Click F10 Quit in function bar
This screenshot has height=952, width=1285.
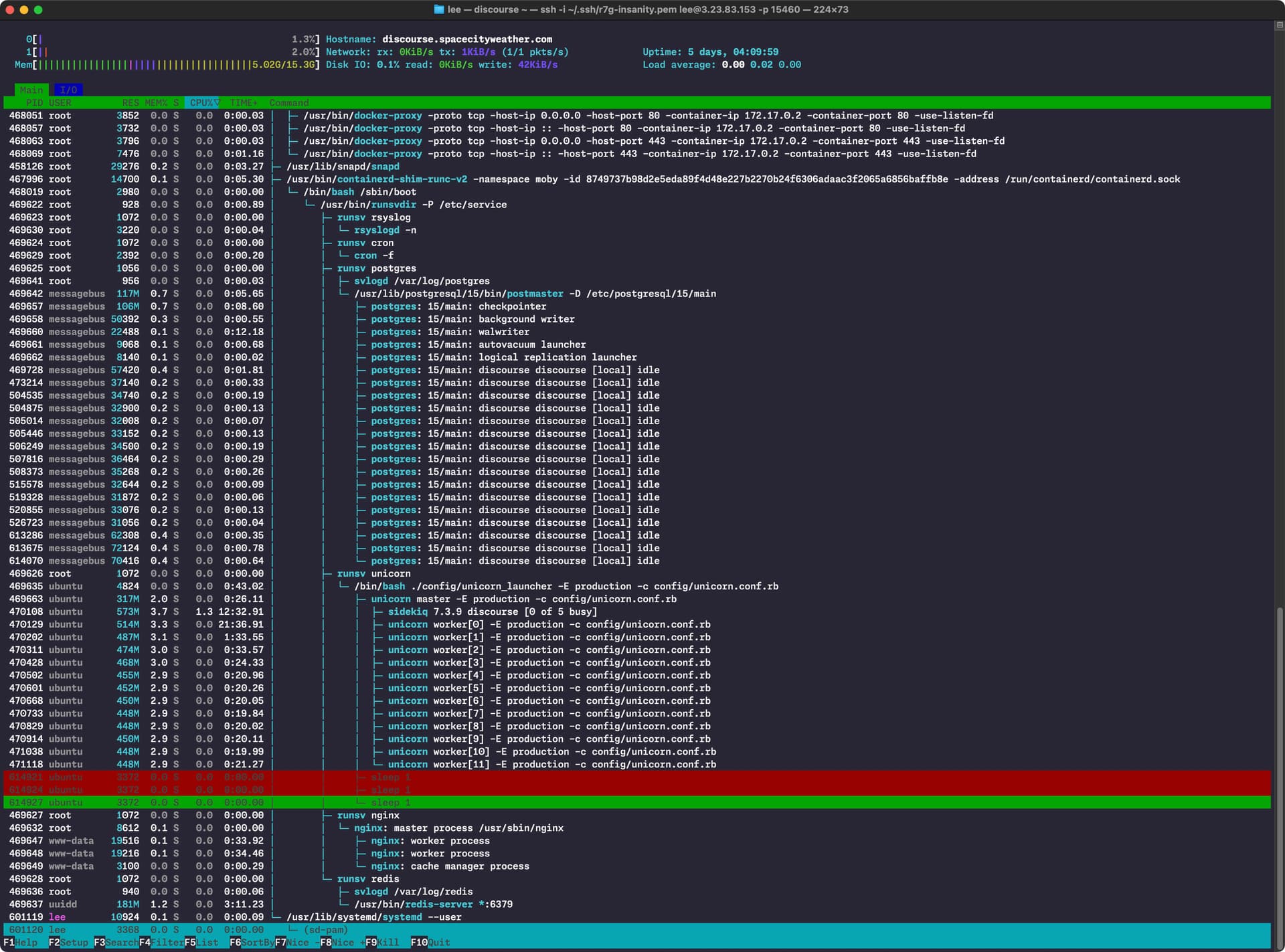click(x=430, y=942)
